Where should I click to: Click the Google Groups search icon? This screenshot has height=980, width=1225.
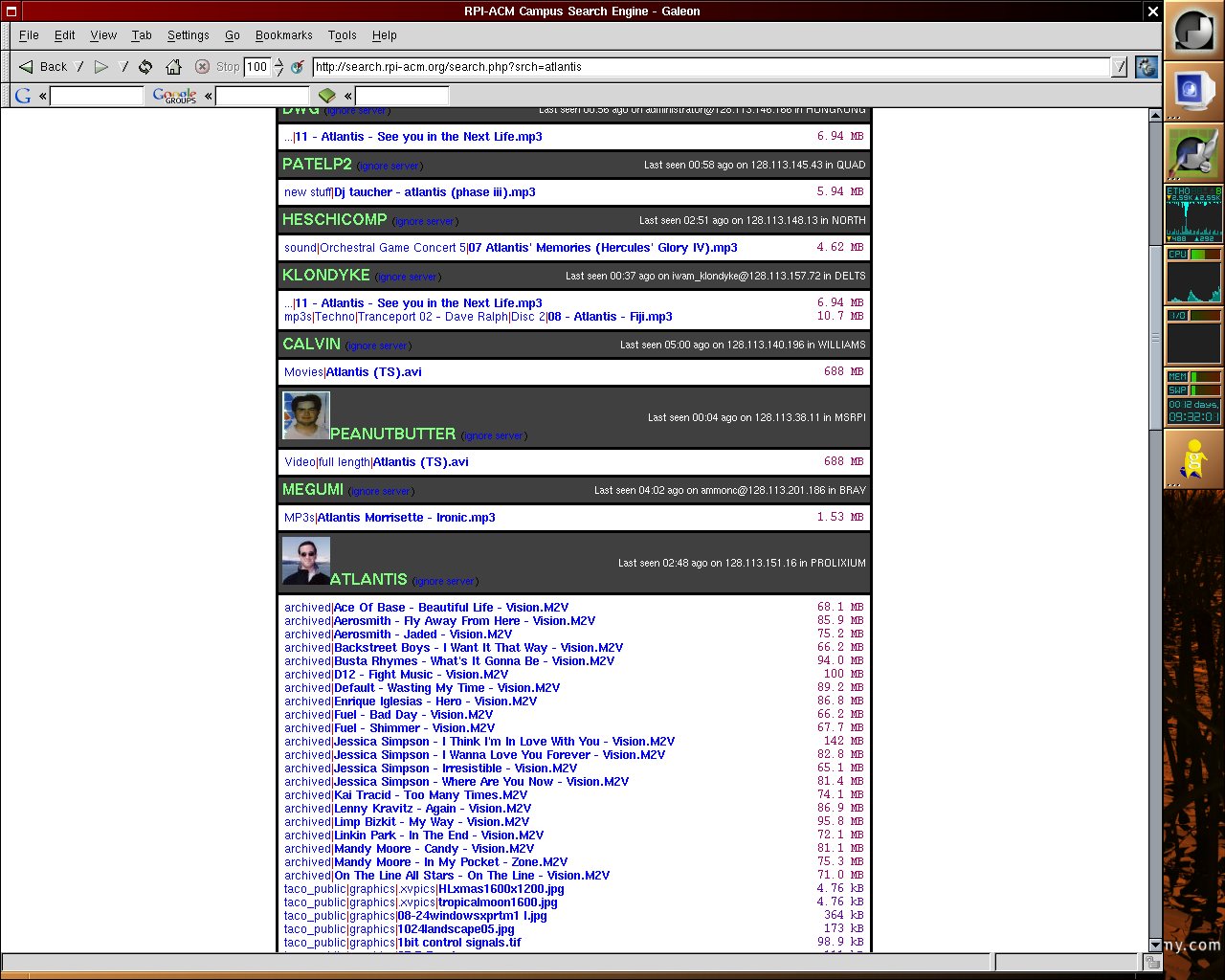pos(175,96)
